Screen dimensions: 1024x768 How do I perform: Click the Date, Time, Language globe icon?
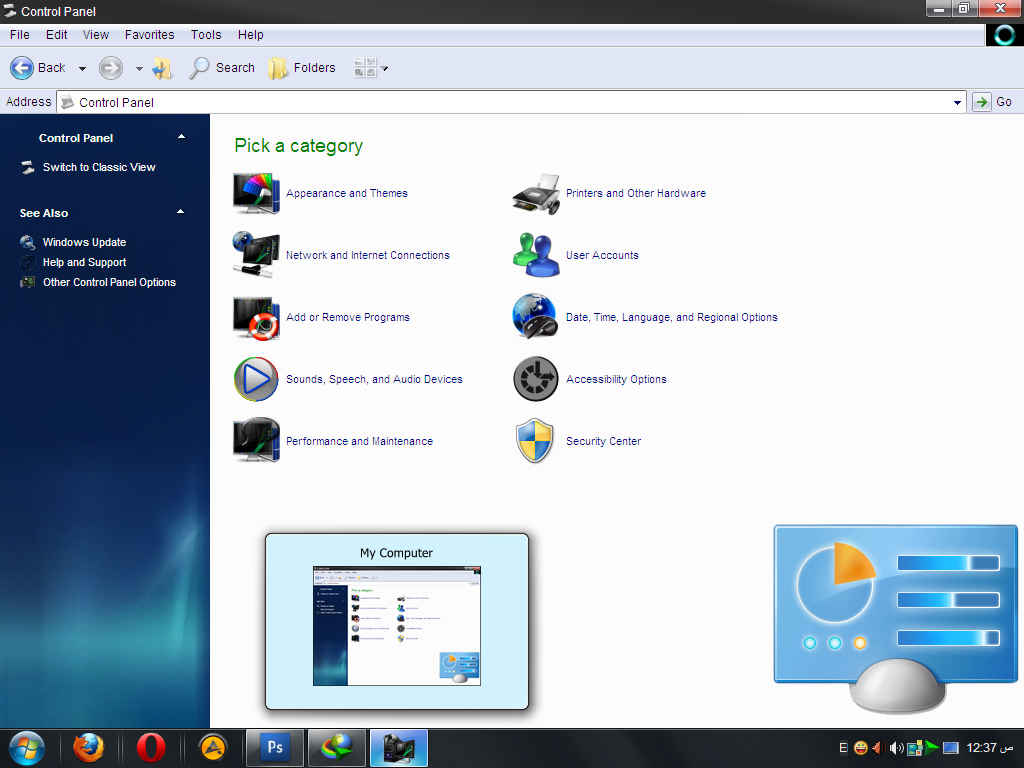535,316
